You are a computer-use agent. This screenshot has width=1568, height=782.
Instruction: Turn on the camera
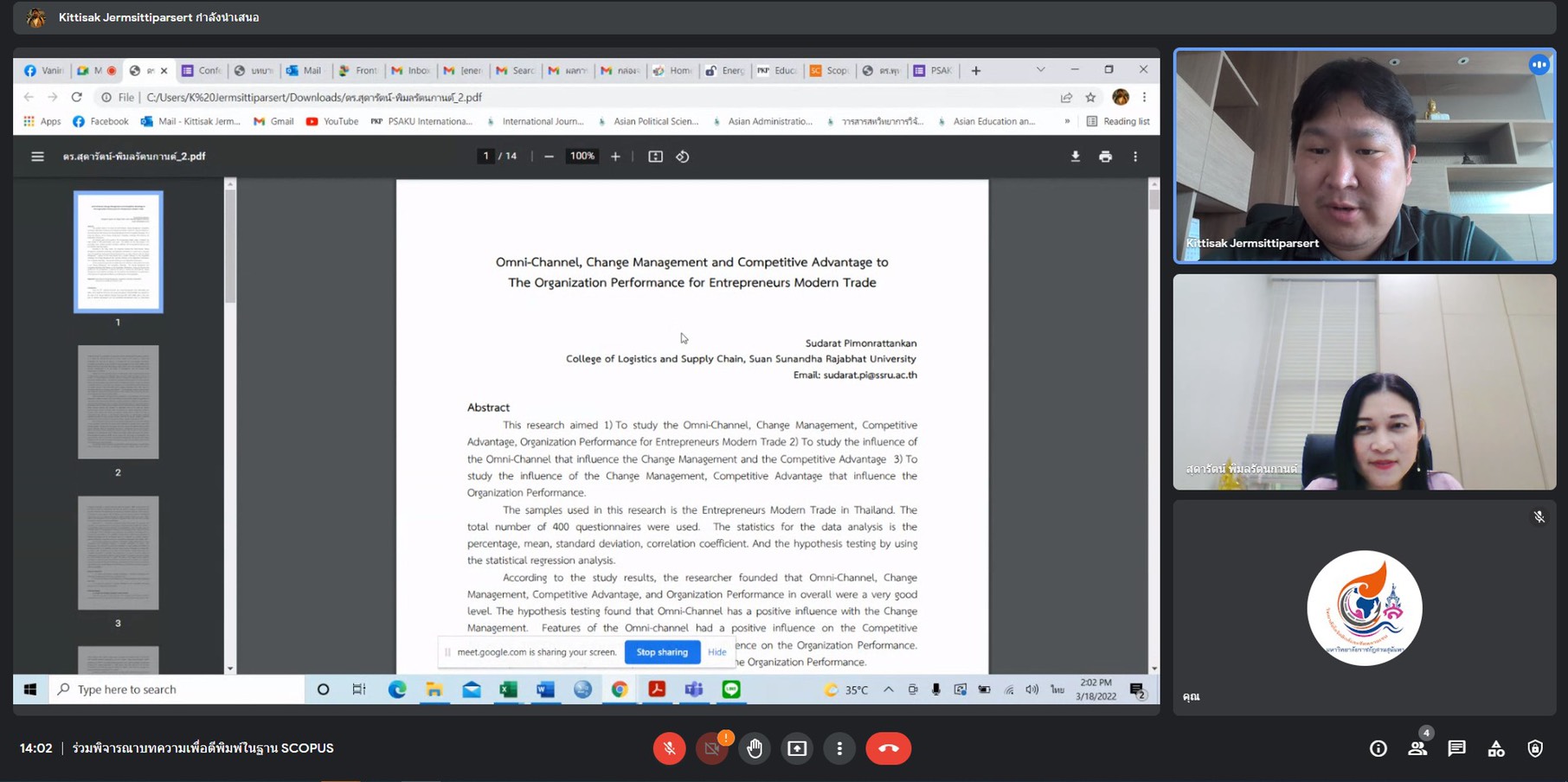click(x=712, y=748)
